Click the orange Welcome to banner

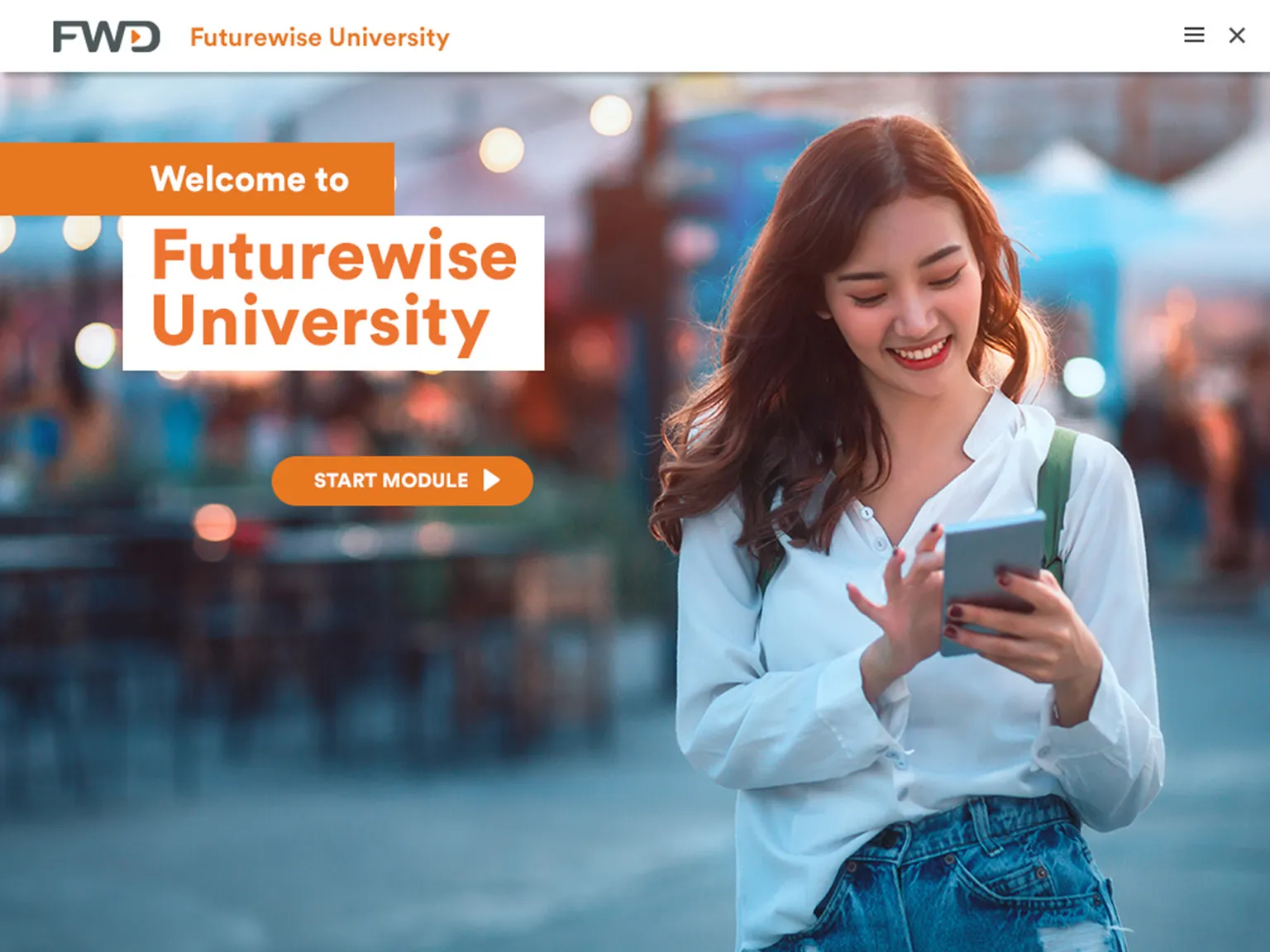click(x=197, y=178)
